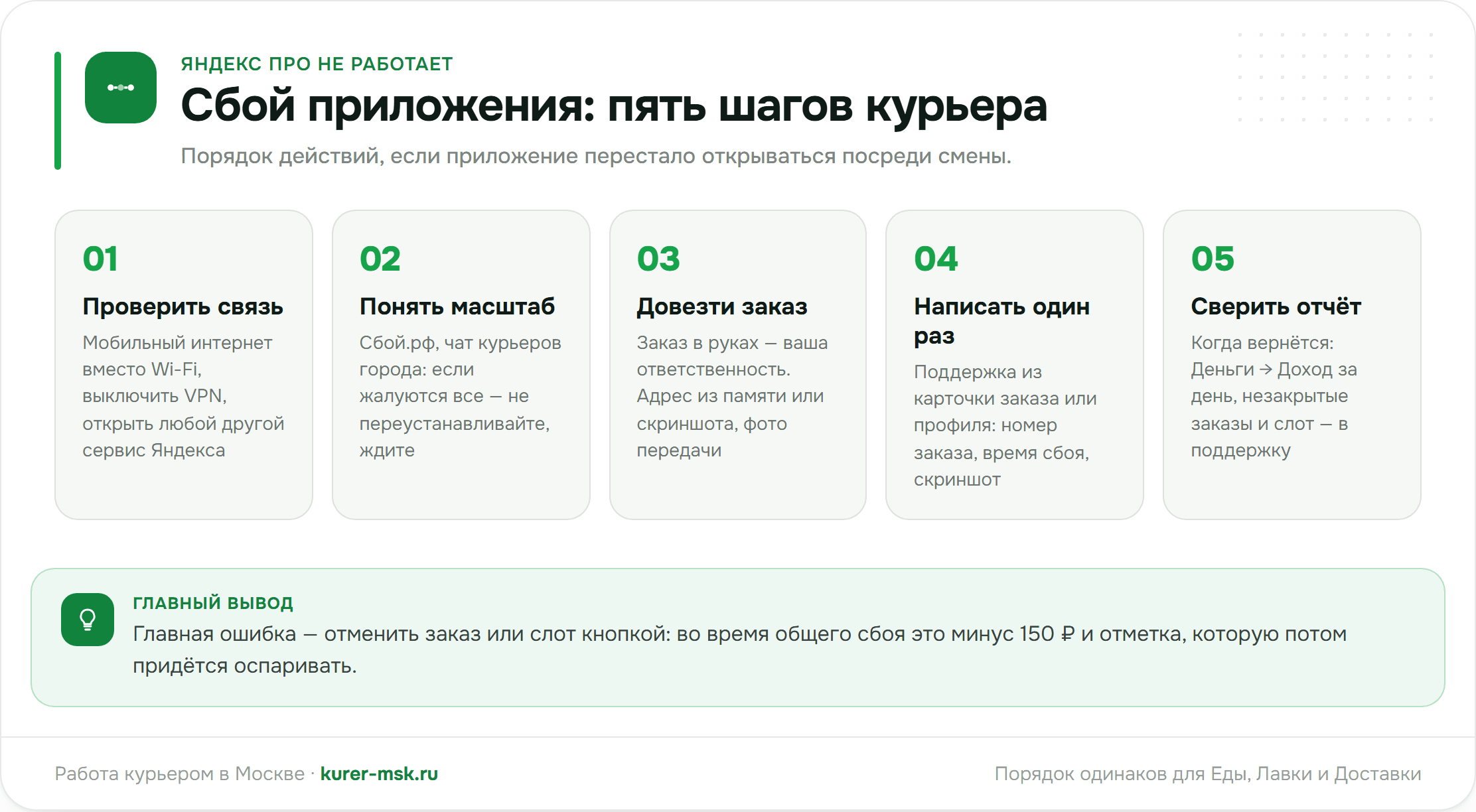Click description starting 'Сбой.рф, чат курьеров'
The width and height of the screenshot is (1476, 812).
click(x=461, y=397)
